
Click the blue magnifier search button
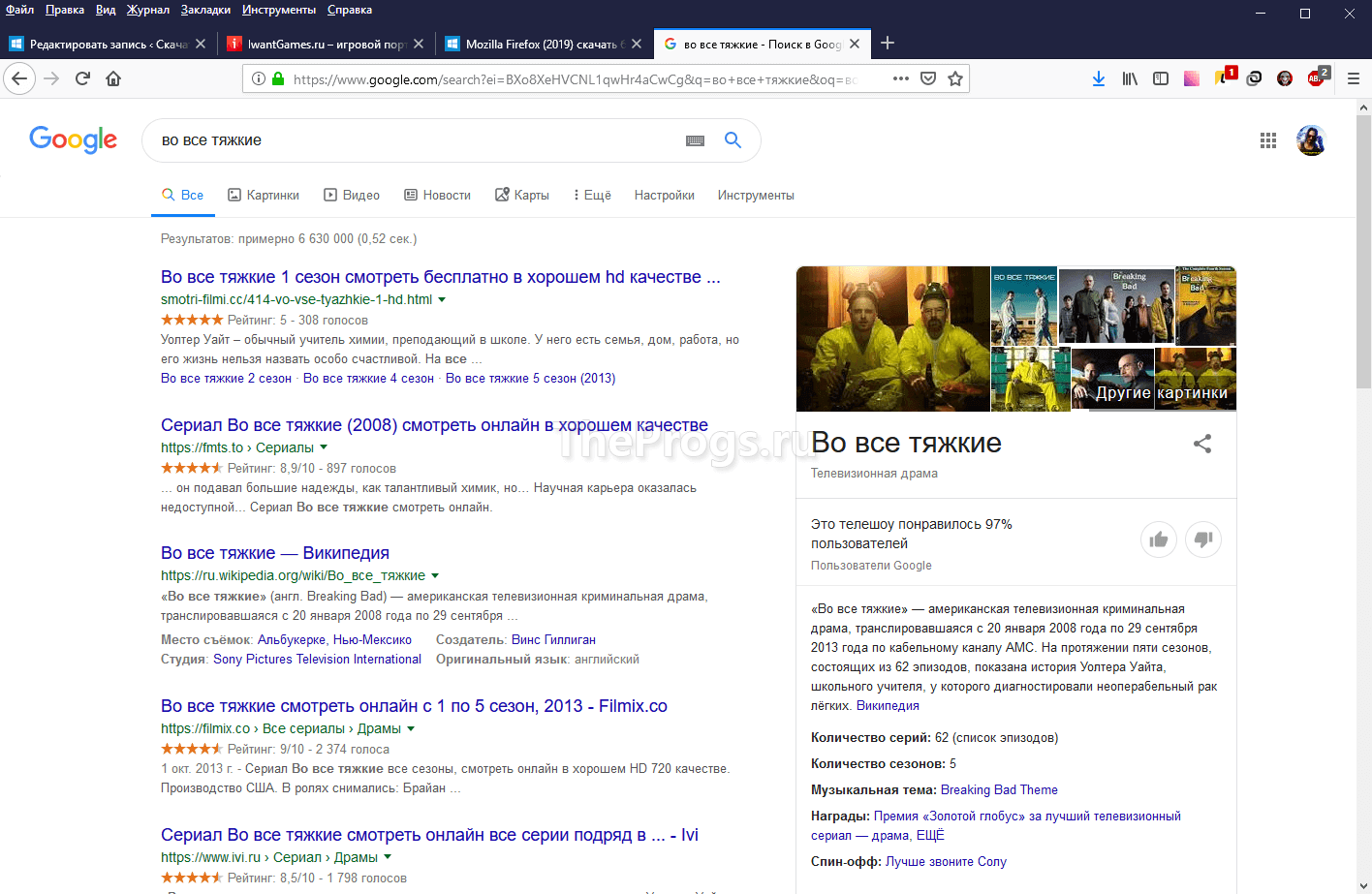733,140
